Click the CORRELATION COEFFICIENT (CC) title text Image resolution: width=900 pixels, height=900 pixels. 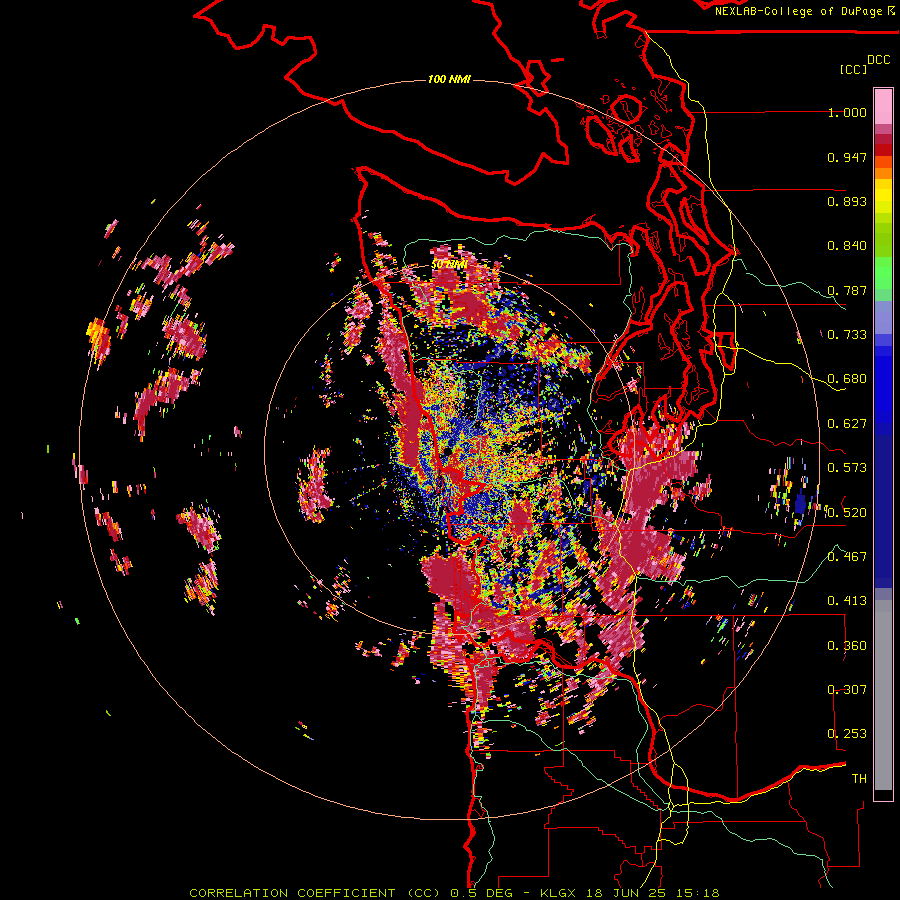point(315,893)
